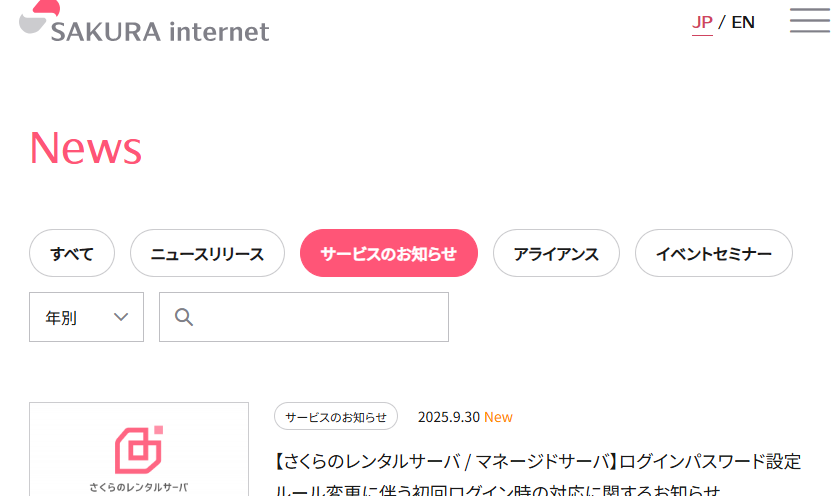
Task: Select the すべて category filter
Action: coord(72,253)
